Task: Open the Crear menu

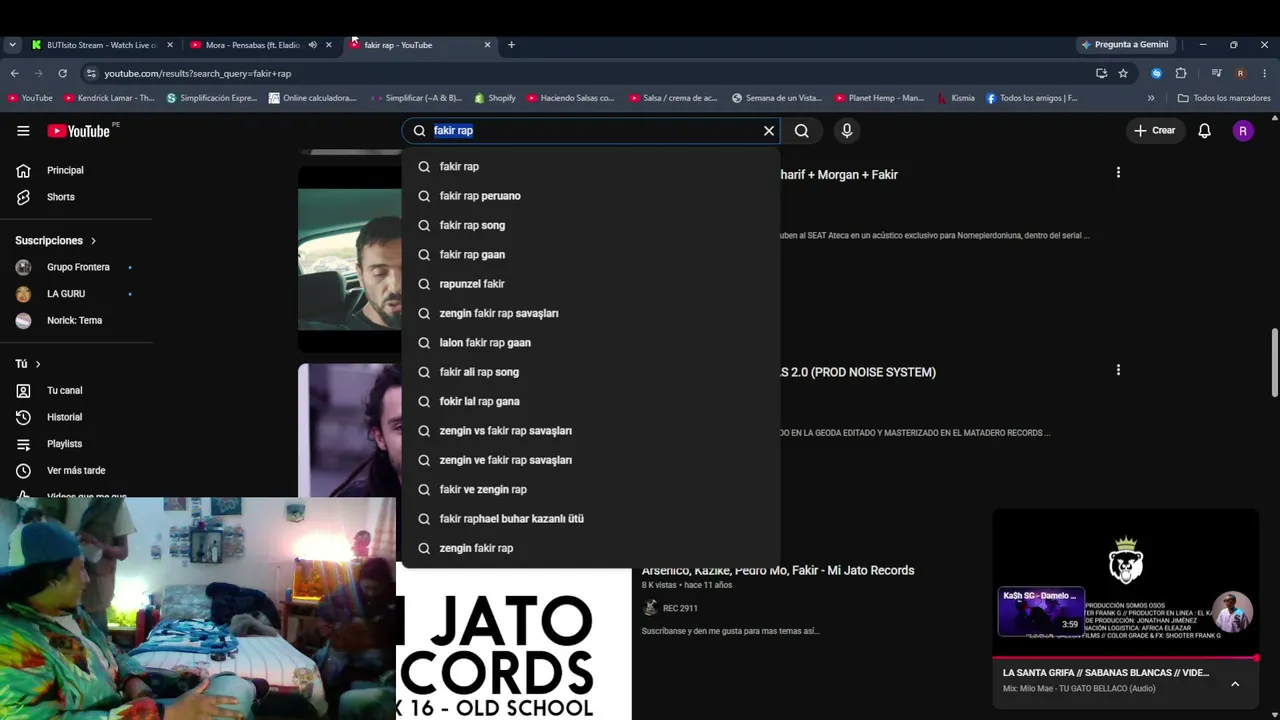Action: (x=1154, y=131)
